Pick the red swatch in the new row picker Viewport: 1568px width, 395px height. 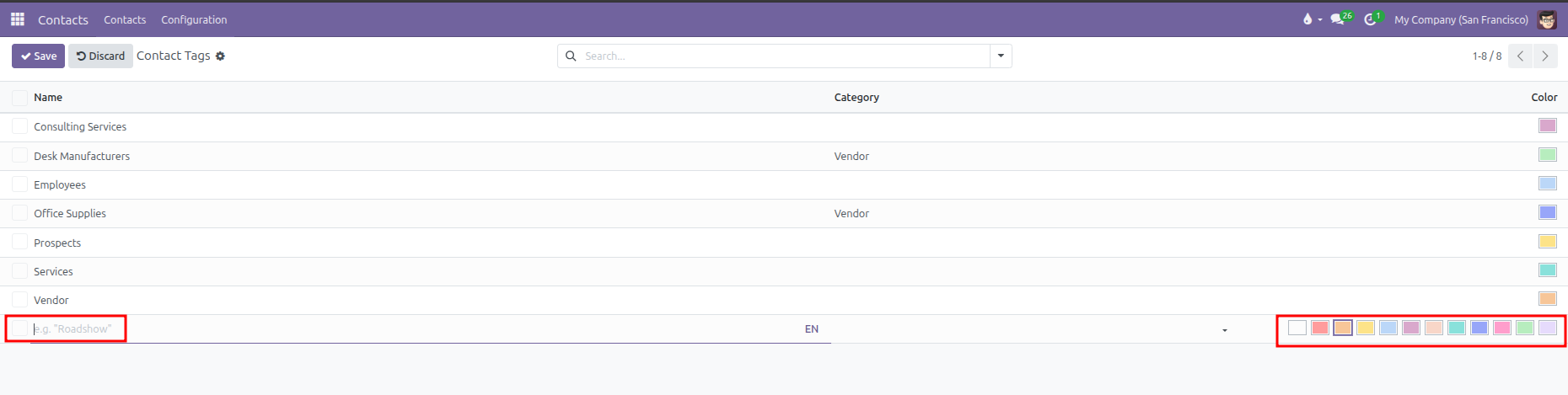tap(1320, 328)
